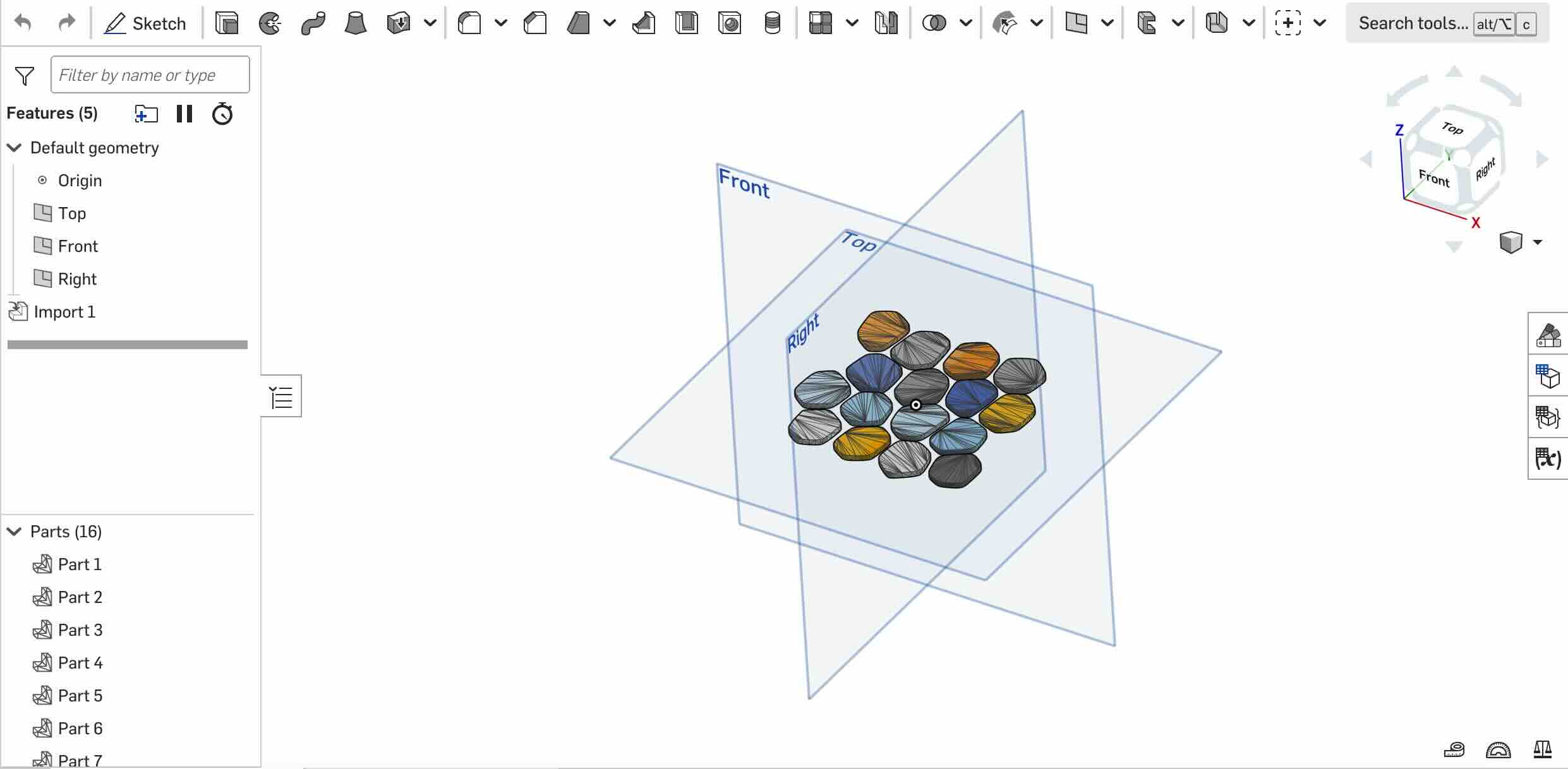The width and height of the screenshot is (1568, 769).
Task: Click the undo arrow icon
Action: (x=23, y=23)
